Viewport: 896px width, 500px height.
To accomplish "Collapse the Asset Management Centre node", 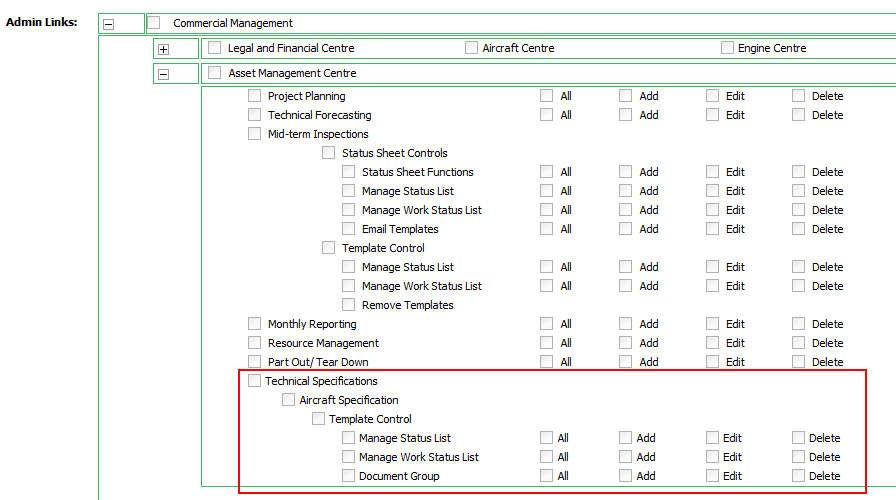I will (164, 74).
